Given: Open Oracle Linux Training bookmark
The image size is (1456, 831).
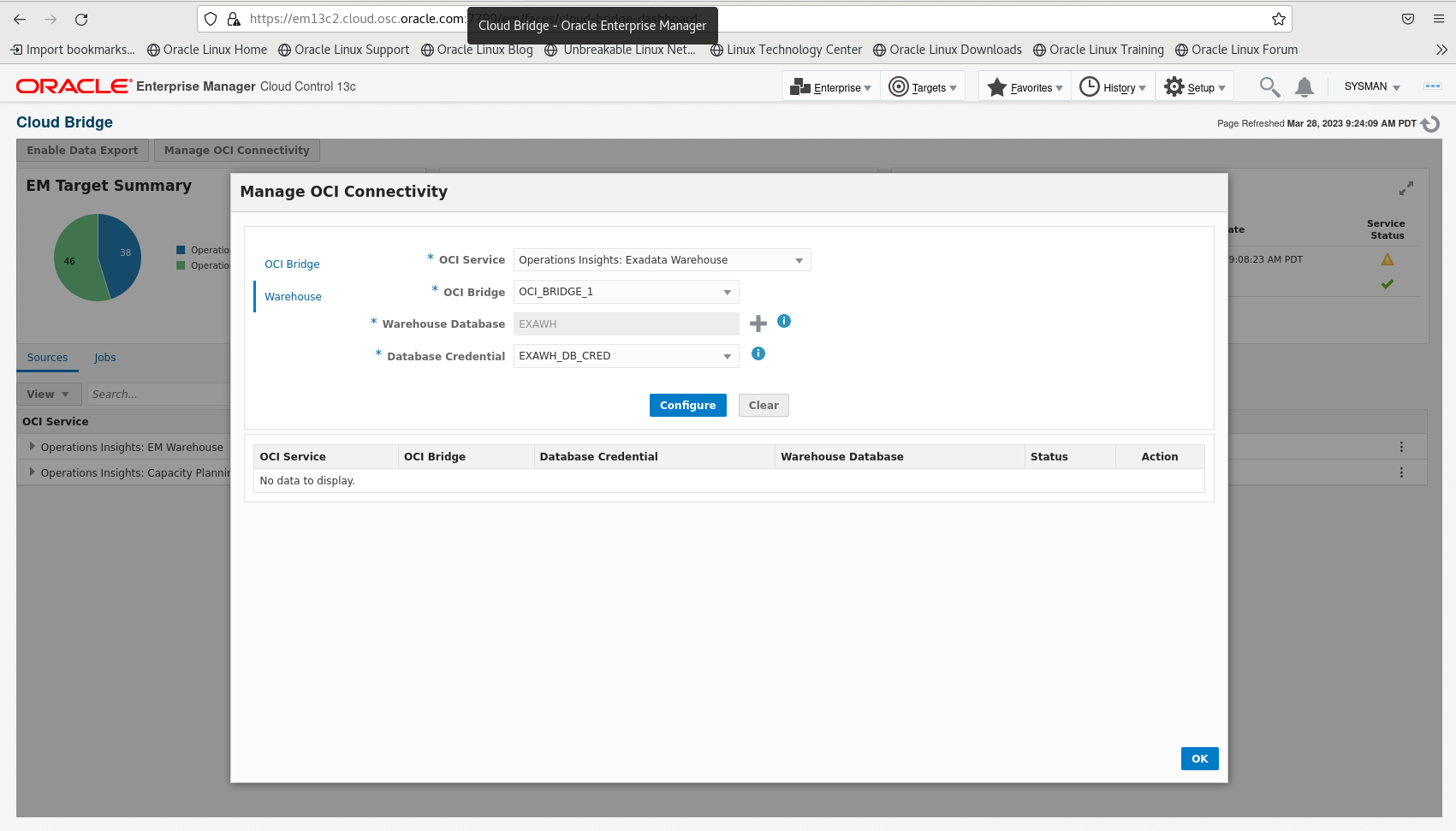Looking at the screenshot, I should click(1098, 50).
